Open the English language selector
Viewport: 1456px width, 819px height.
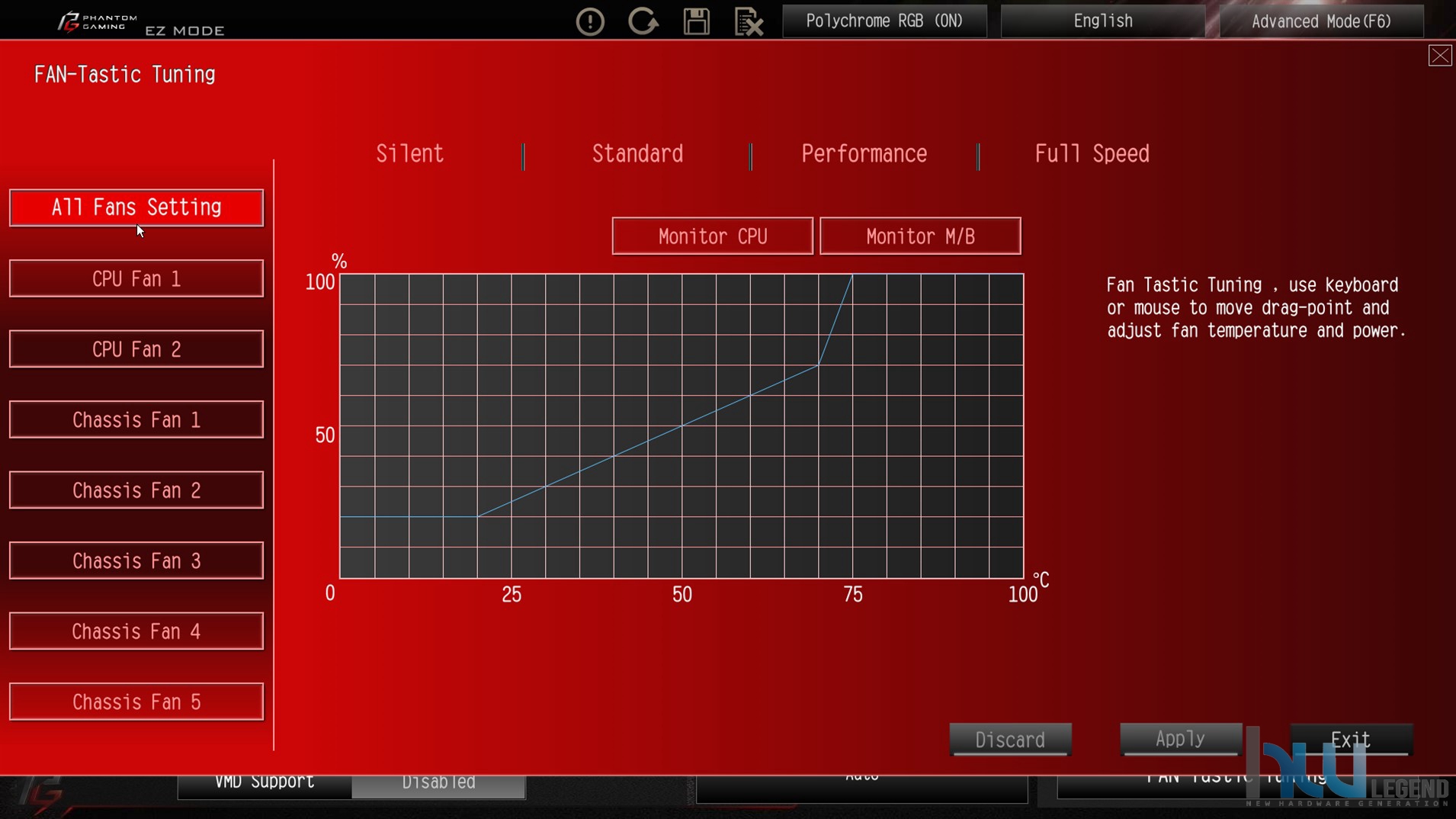pos(1102,21)
